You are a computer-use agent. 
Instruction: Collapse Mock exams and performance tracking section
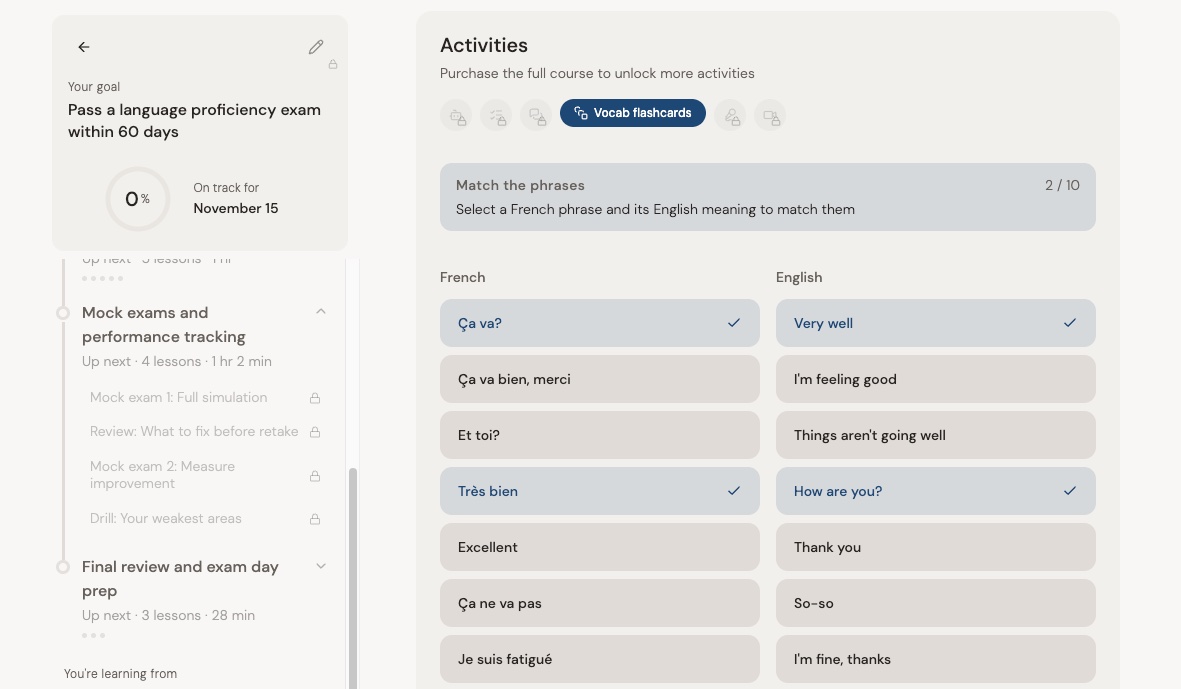pyautogui.click(x=321, y=311)
